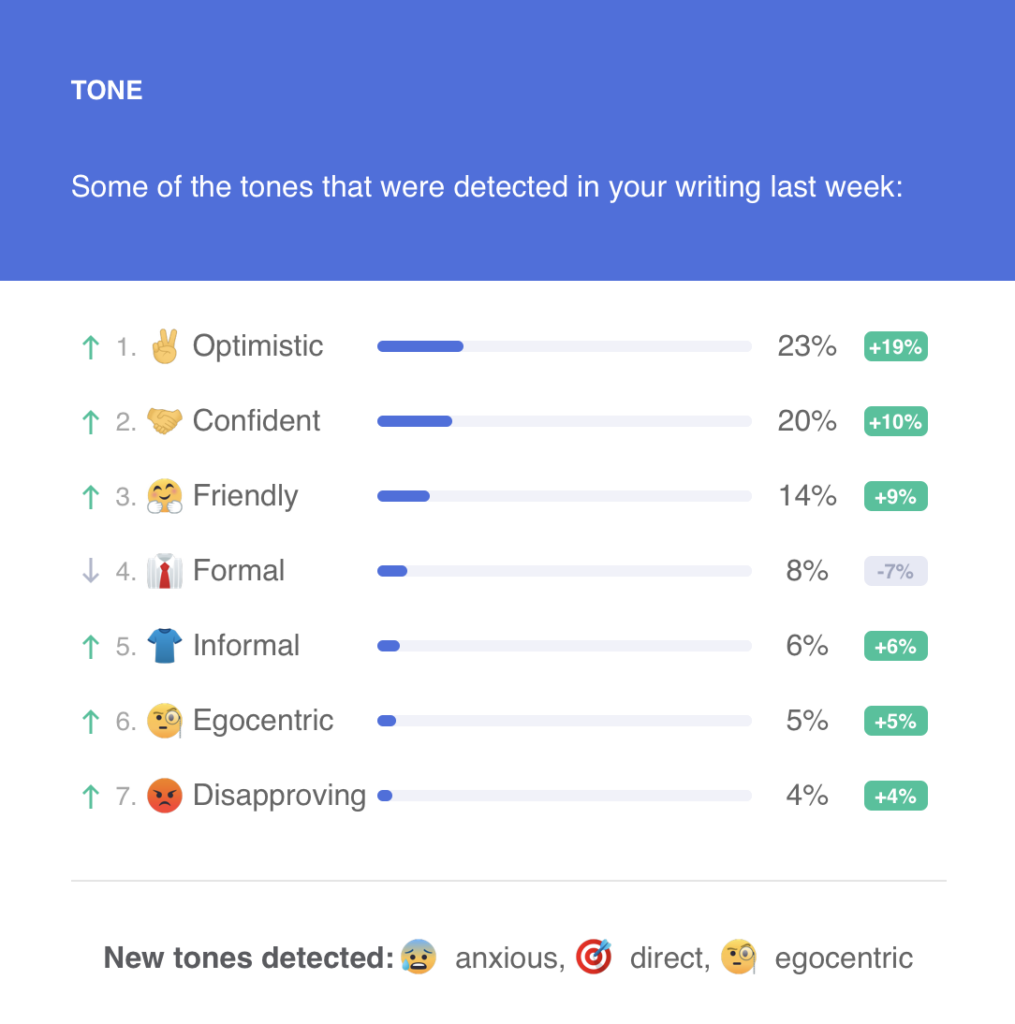The width and height of the screenshot is (1015, 1024).
Task: Click the bullseye target icon beside direct
Action: click(x=594, y=957)
